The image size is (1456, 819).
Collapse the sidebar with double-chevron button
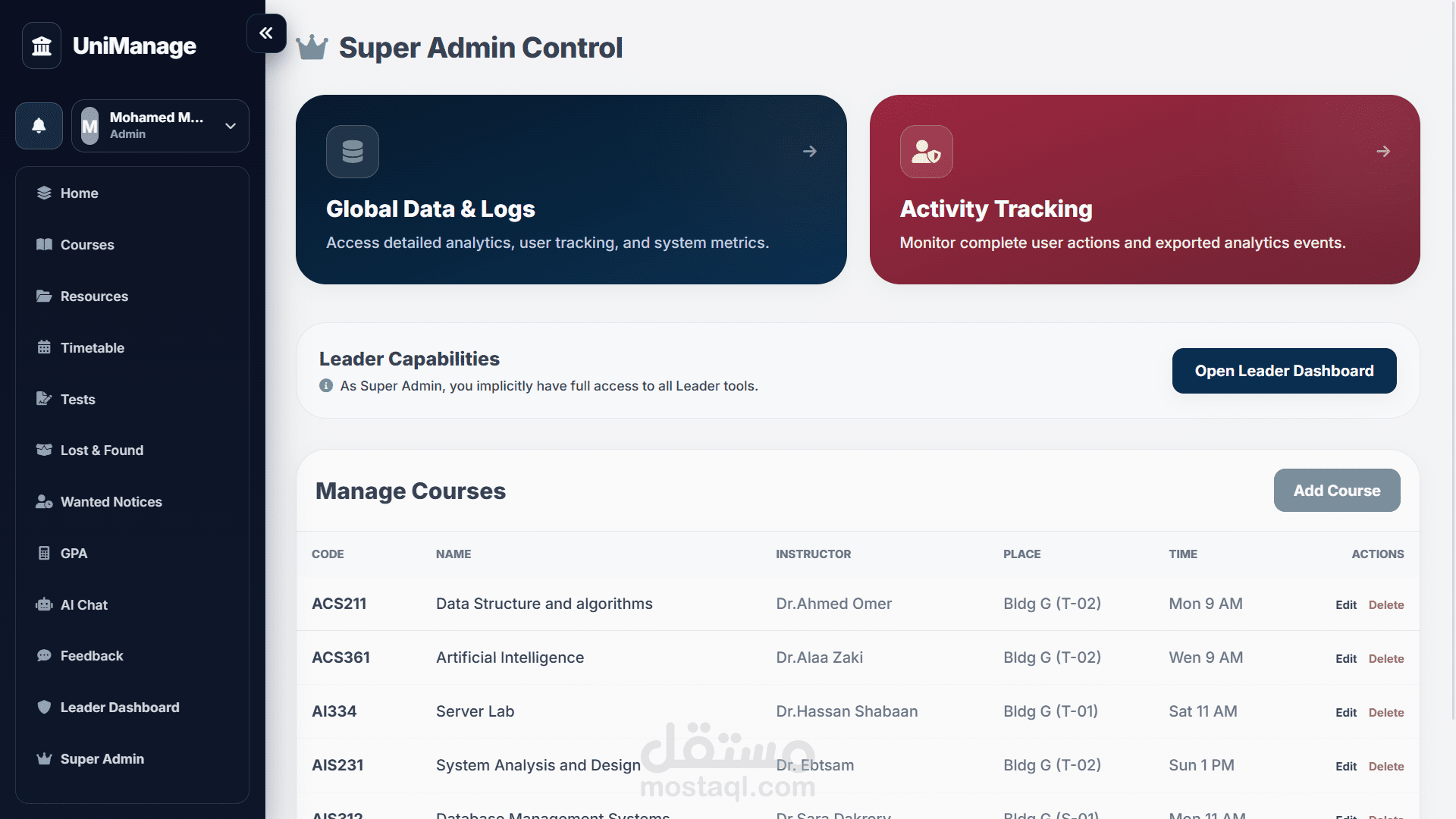click(x=266, y=33)
